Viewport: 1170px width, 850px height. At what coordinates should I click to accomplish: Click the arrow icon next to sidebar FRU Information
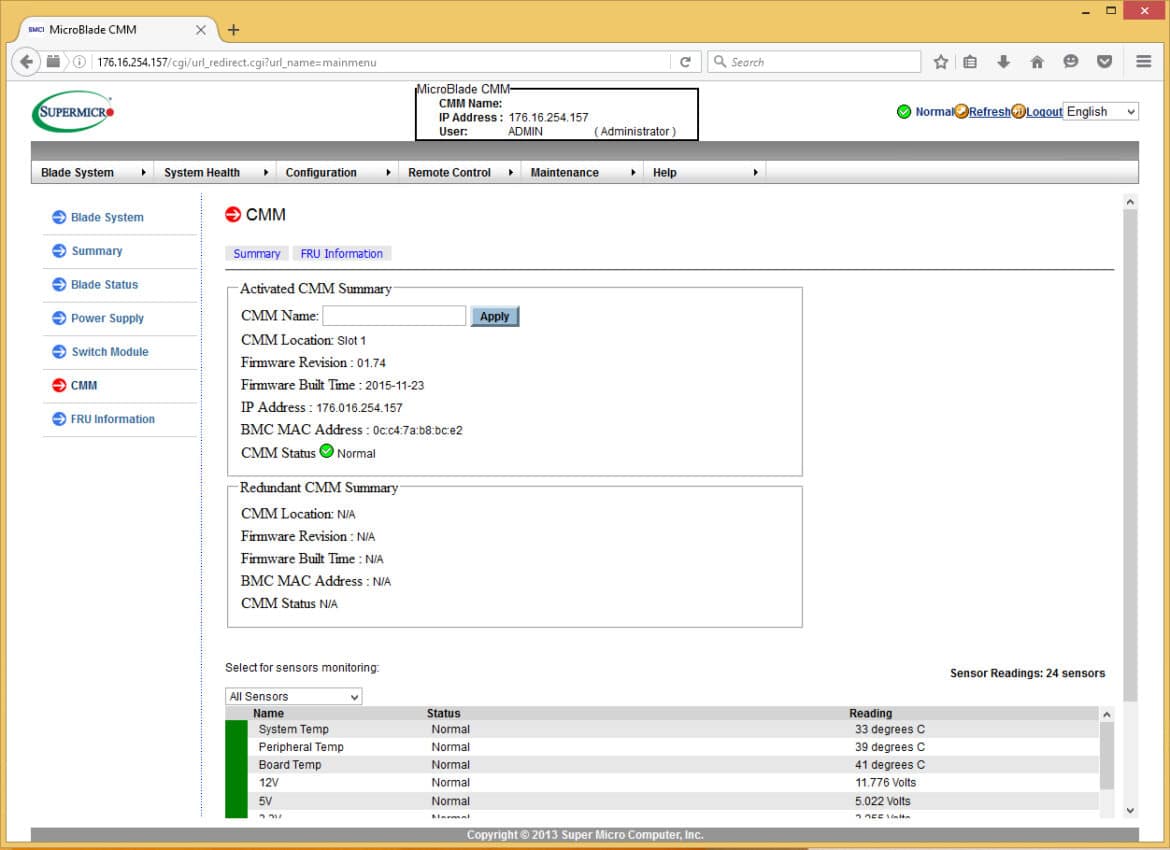pyautogui.click(x=59, y=419)
